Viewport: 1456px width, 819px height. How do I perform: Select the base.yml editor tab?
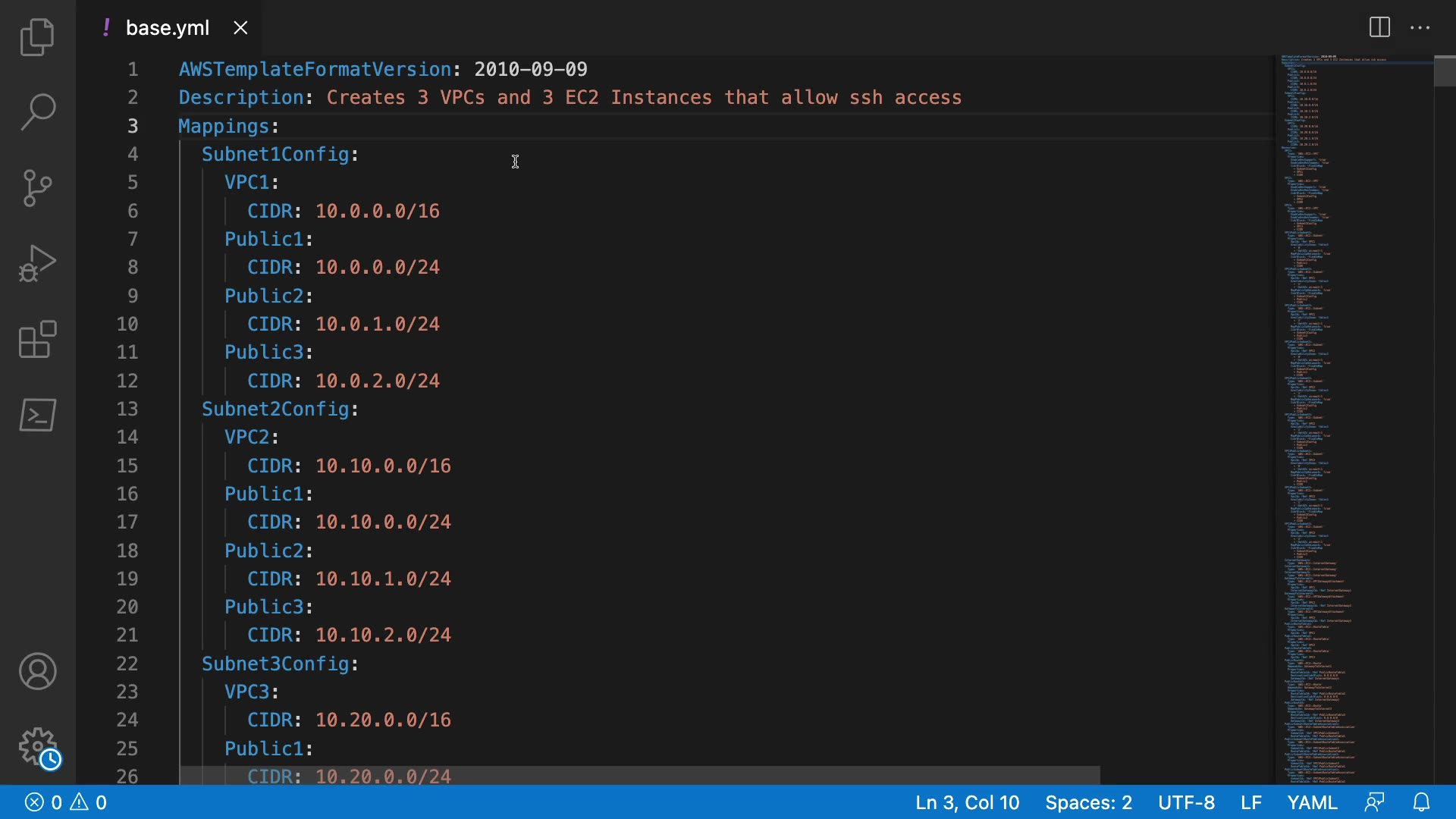(167, 28)
